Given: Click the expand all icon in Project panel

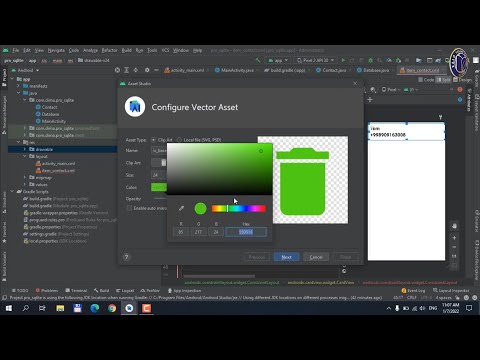Looking at the screenshot, I should click(x=127, y=70).
